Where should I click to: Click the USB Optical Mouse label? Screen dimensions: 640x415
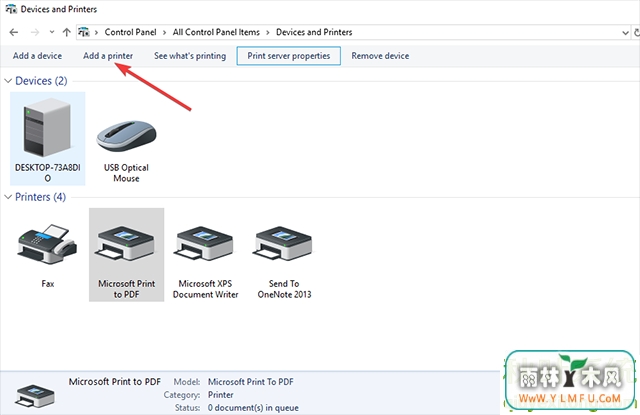pos(126,173)
